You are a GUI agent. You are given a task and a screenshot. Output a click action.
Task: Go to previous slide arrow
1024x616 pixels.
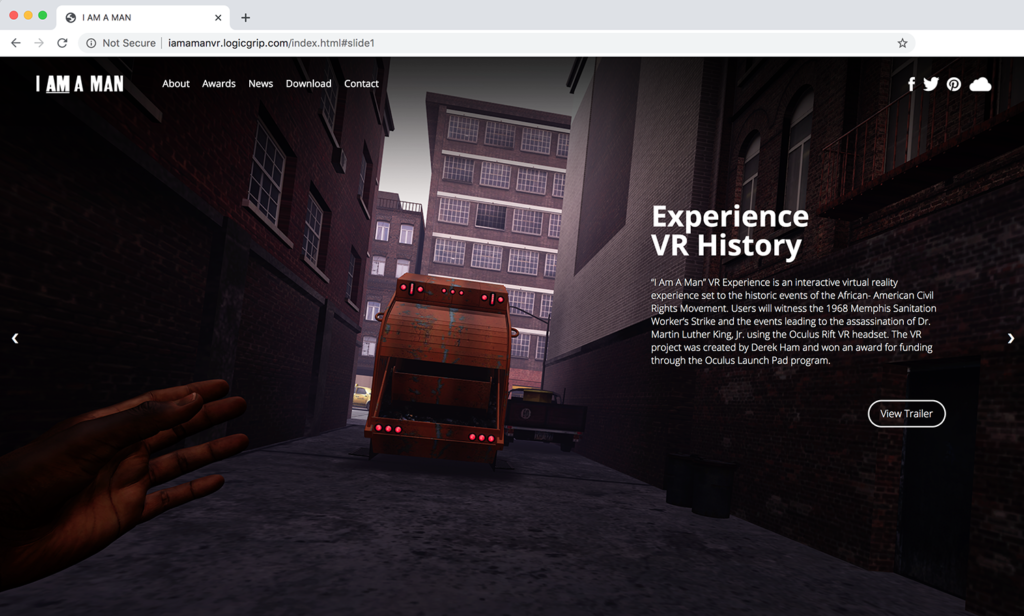click(15, 338)
